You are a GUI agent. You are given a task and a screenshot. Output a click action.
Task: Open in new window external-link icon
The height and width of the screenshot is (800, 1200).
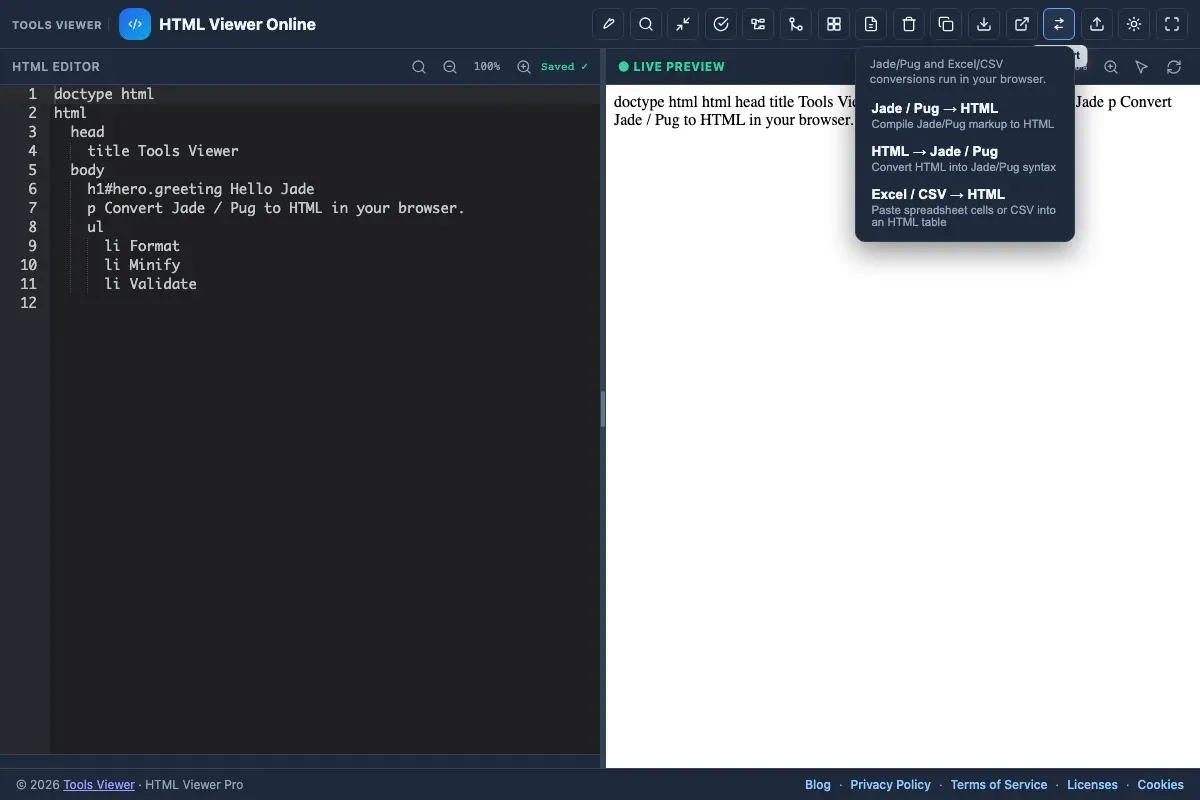pyautogui.click(x=1021, y=24)
